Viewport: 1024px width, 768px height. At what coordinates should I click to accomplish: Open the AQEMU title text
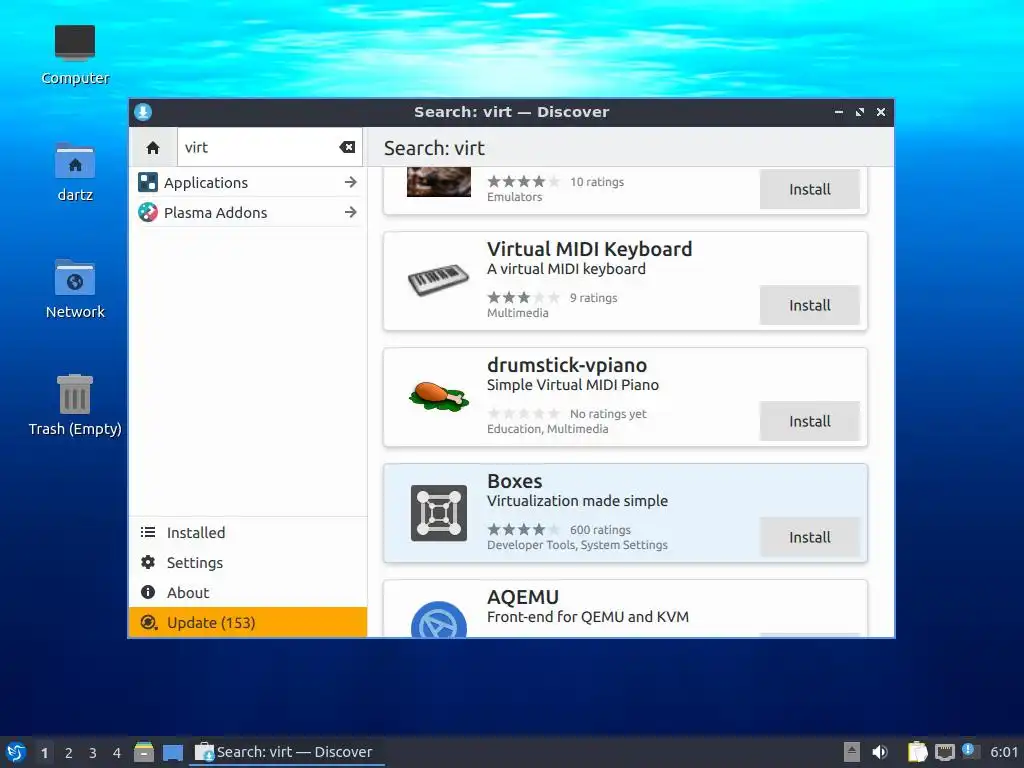pyautogui.click(x=523, y=597)
